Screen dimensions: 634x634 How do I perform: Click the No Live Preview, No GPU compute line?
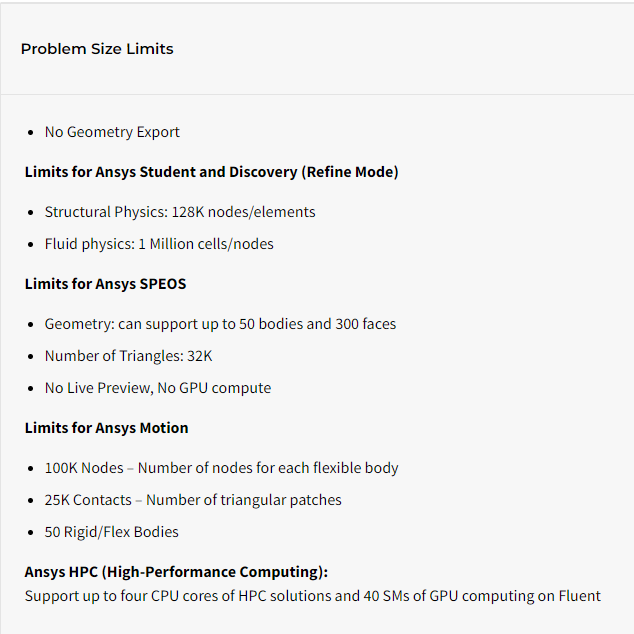point(158,388)
